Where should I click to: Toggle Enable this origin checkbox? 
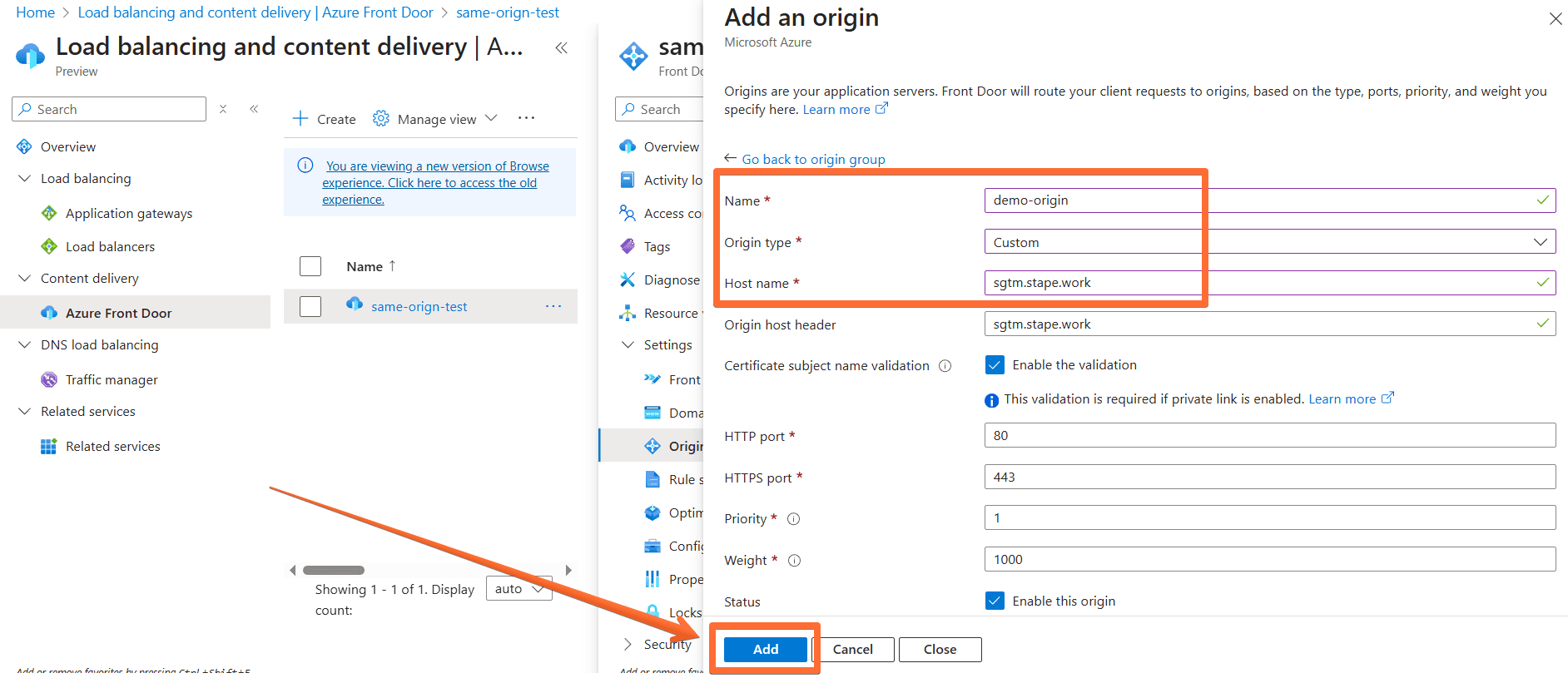[x=995, y=601]
